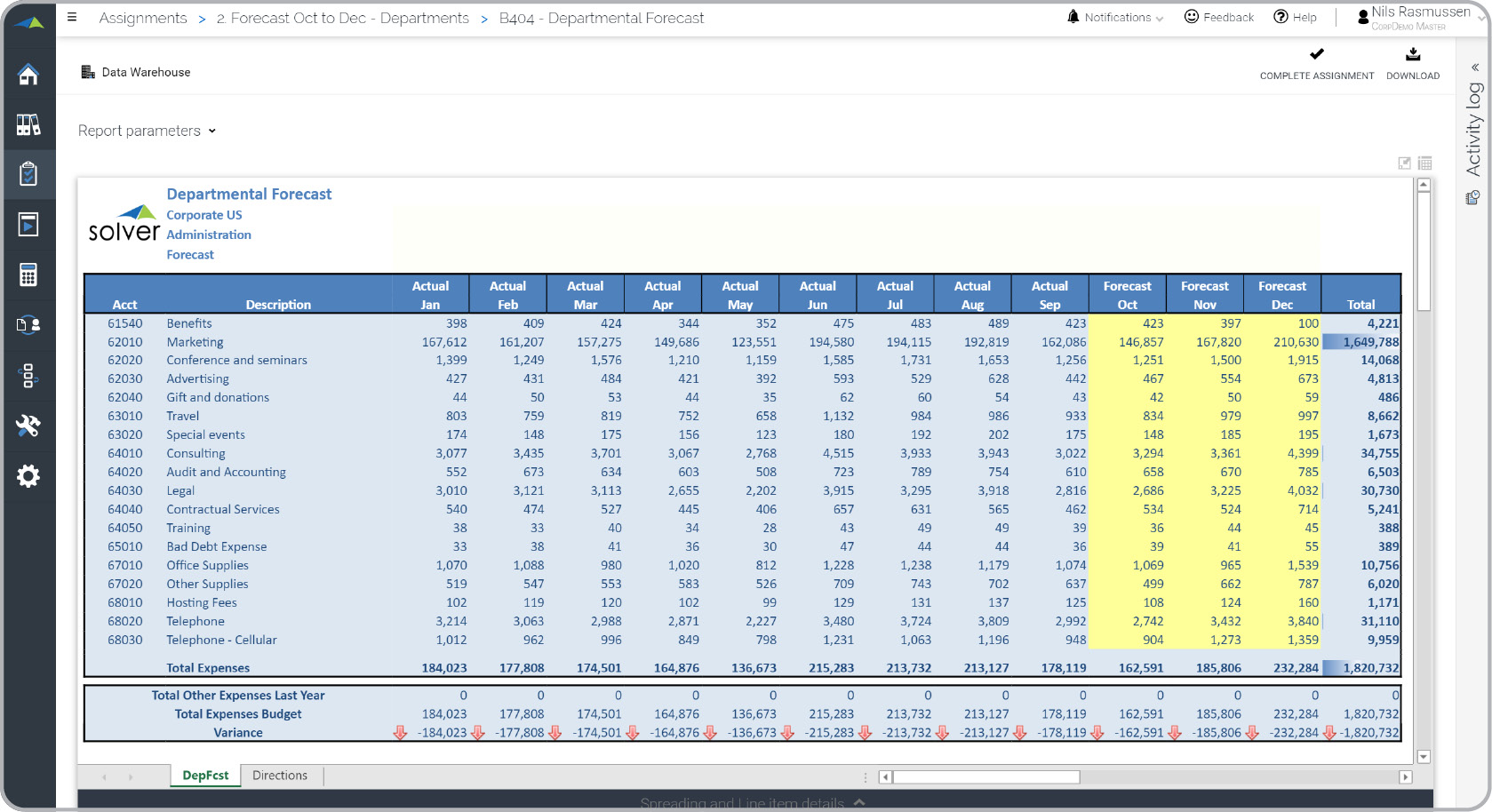1492x812 pixels.
Task: Click the scrollbar up arrow
Action: point(1424,184)
